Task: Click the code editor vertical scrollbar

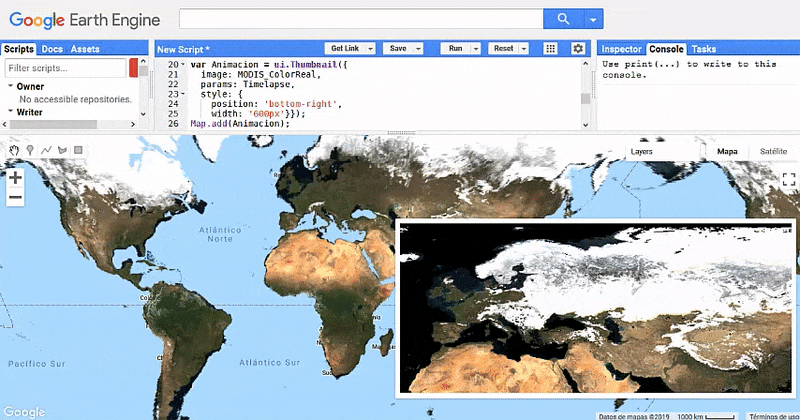Action: [586, 98]
